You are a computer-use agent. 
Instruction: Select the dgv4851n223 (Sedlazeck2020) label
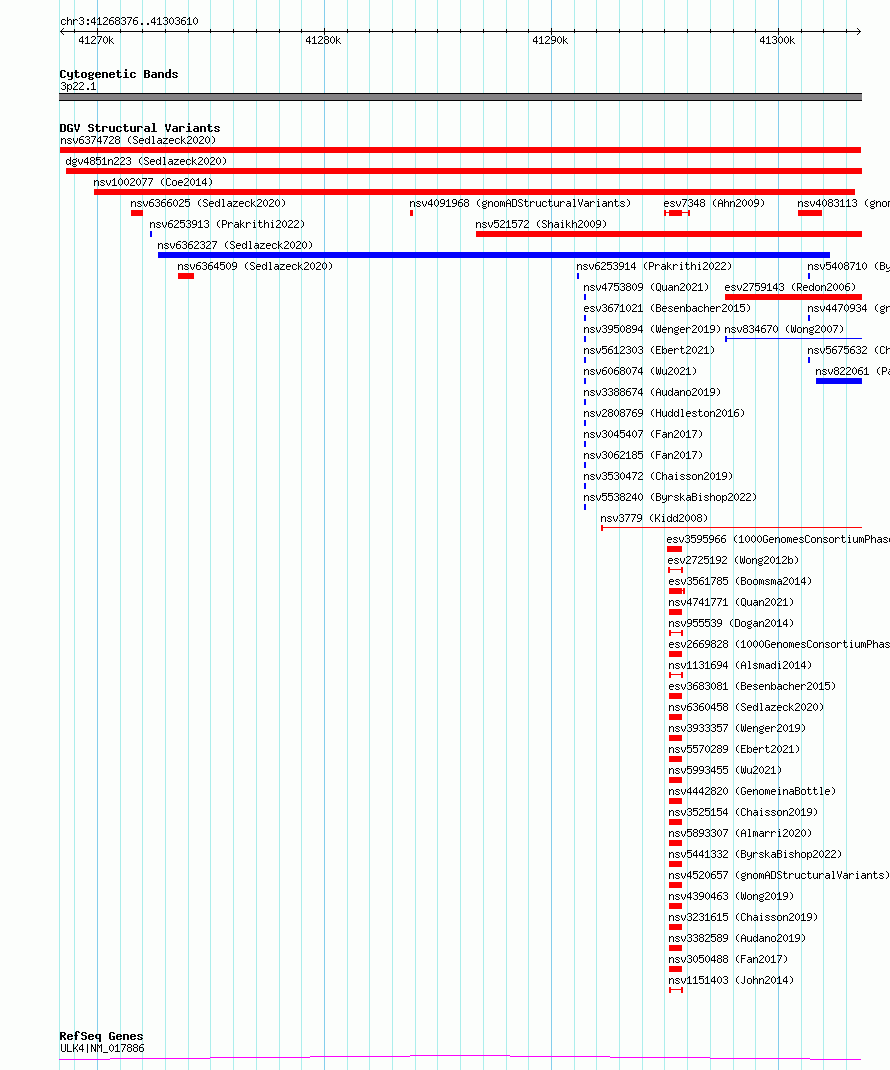[x=146, y=162]
